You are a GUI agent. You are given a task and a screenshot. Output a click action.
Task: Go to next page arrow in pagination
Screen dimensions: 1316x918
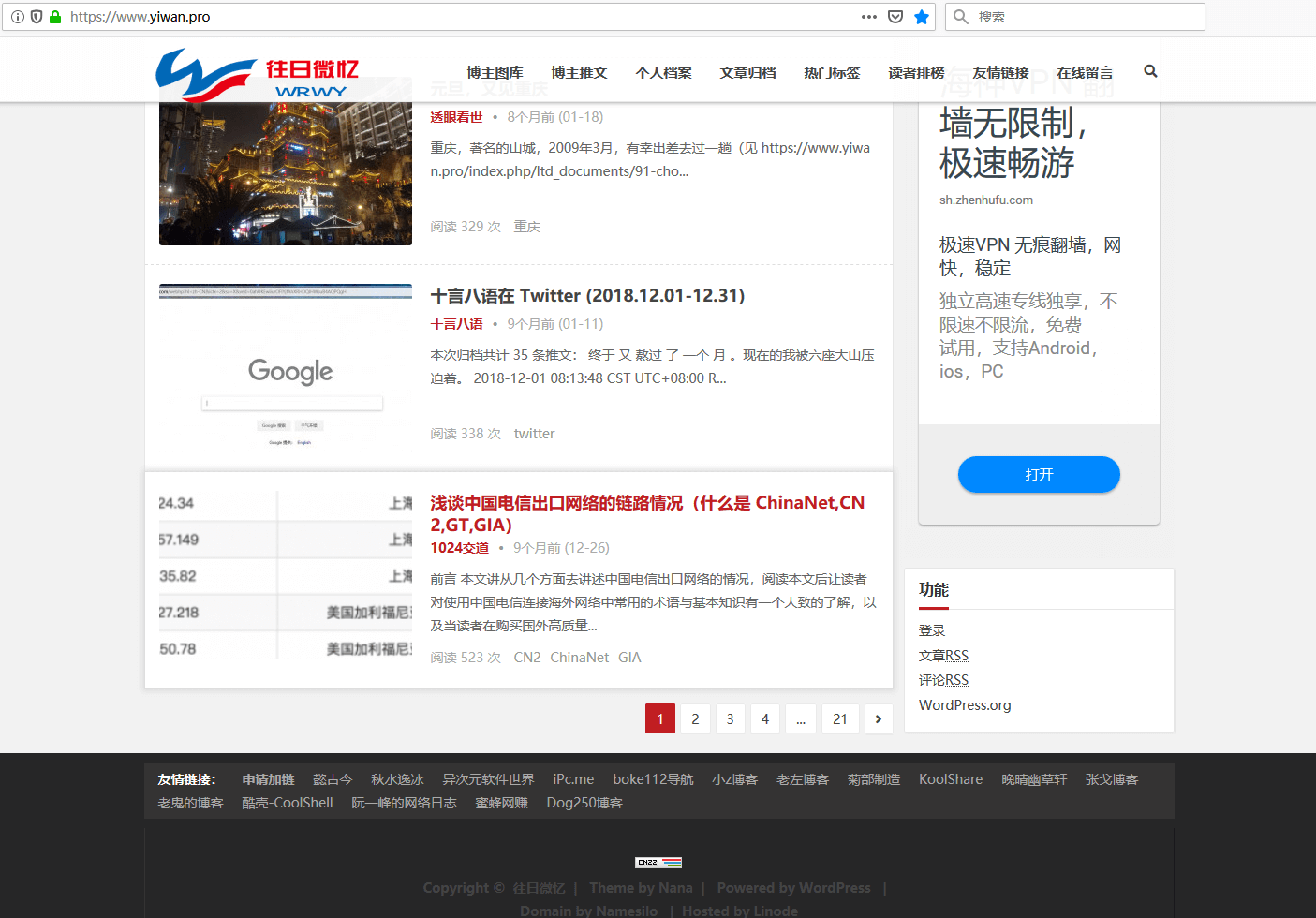[878, 718]
